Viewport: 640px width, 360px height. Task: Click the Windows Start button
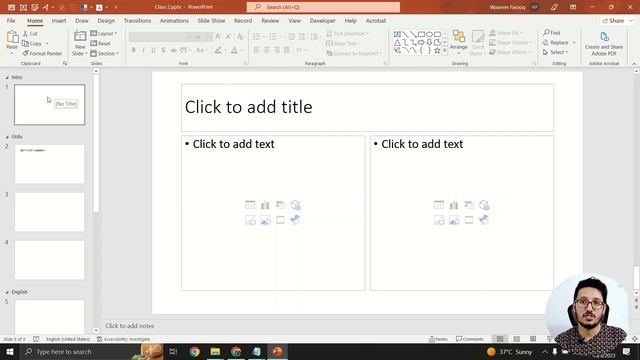point(9,351)
